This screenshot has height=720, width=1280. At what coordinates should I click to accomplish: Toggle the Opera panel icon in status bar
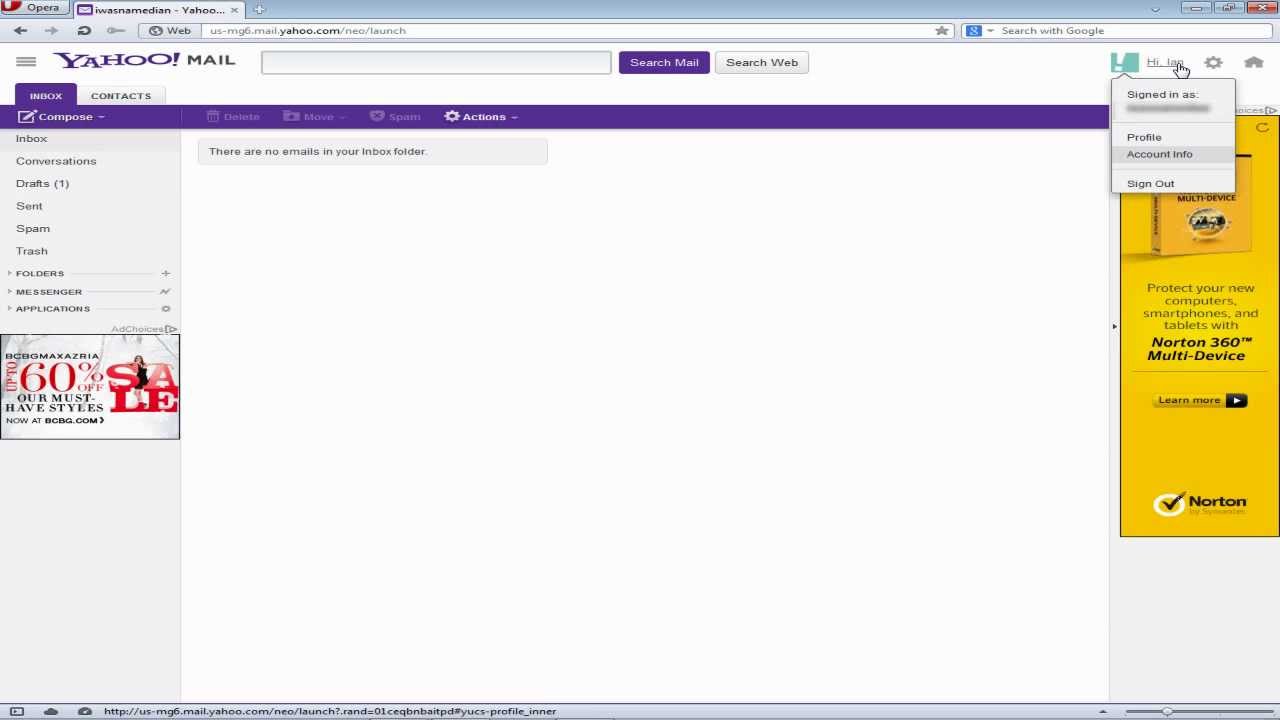(x=16, y=711)
